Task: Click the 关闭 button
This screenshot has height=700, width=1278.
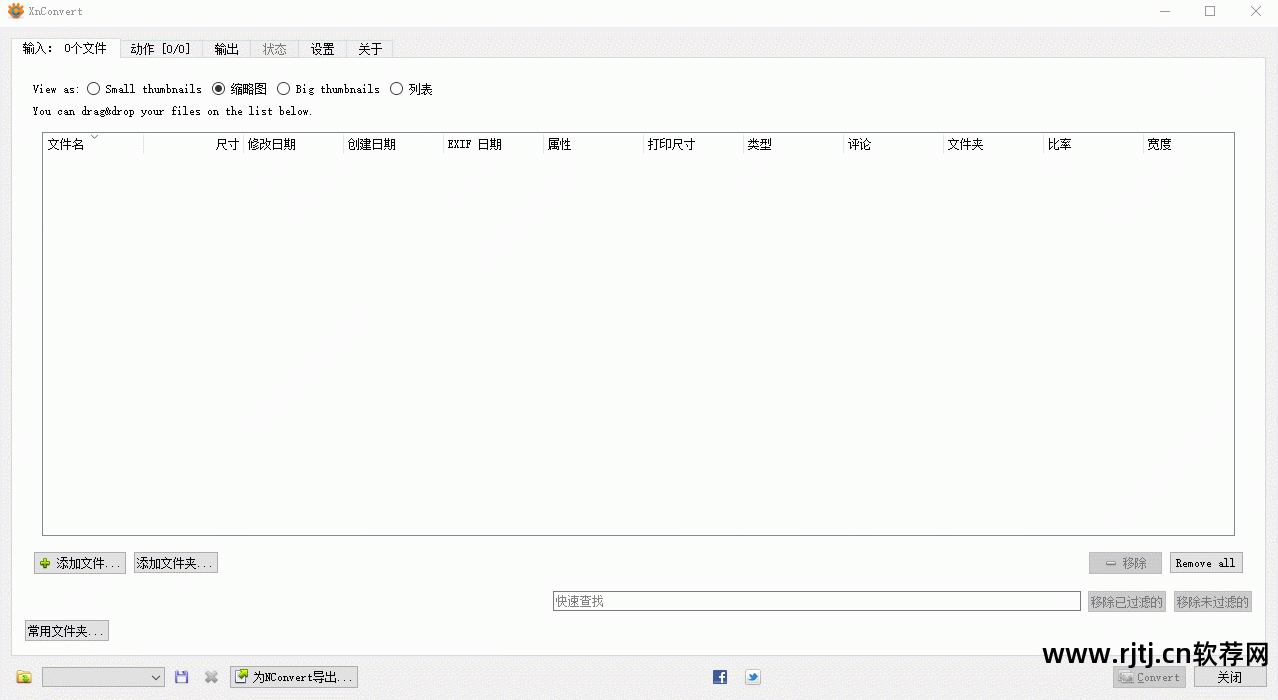Action: pyautogui.click(x=1230, y=677)
